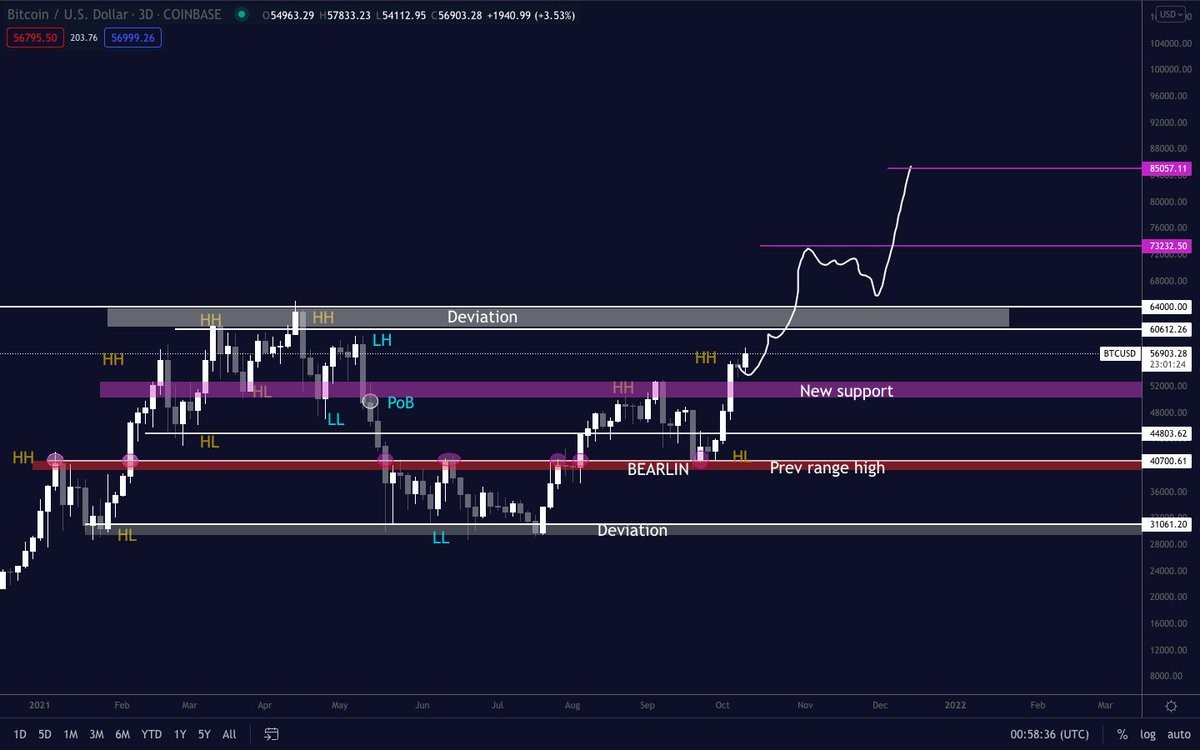
Task: Open the go-to-date calendar icon
Action: pos(270,734)
